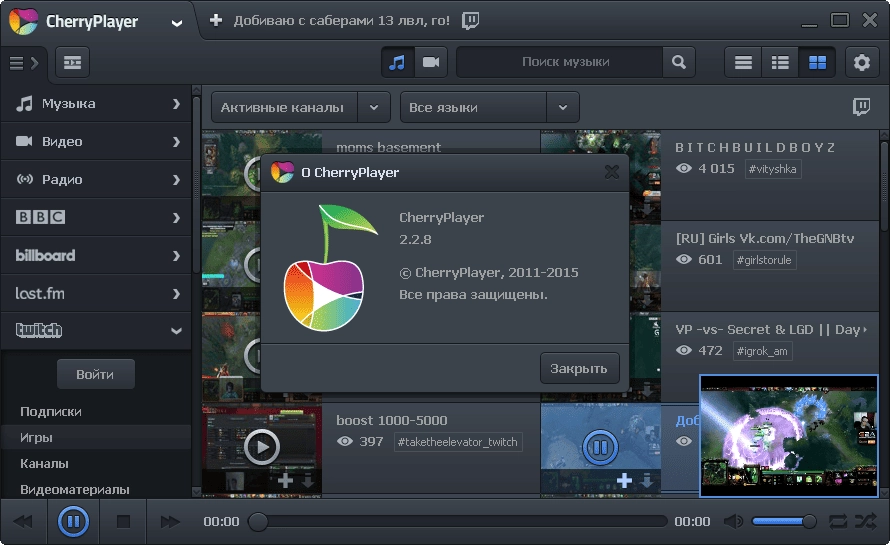Collapse the twitch section
This screenshot has width=890, height=545.
tap(96, 330)
